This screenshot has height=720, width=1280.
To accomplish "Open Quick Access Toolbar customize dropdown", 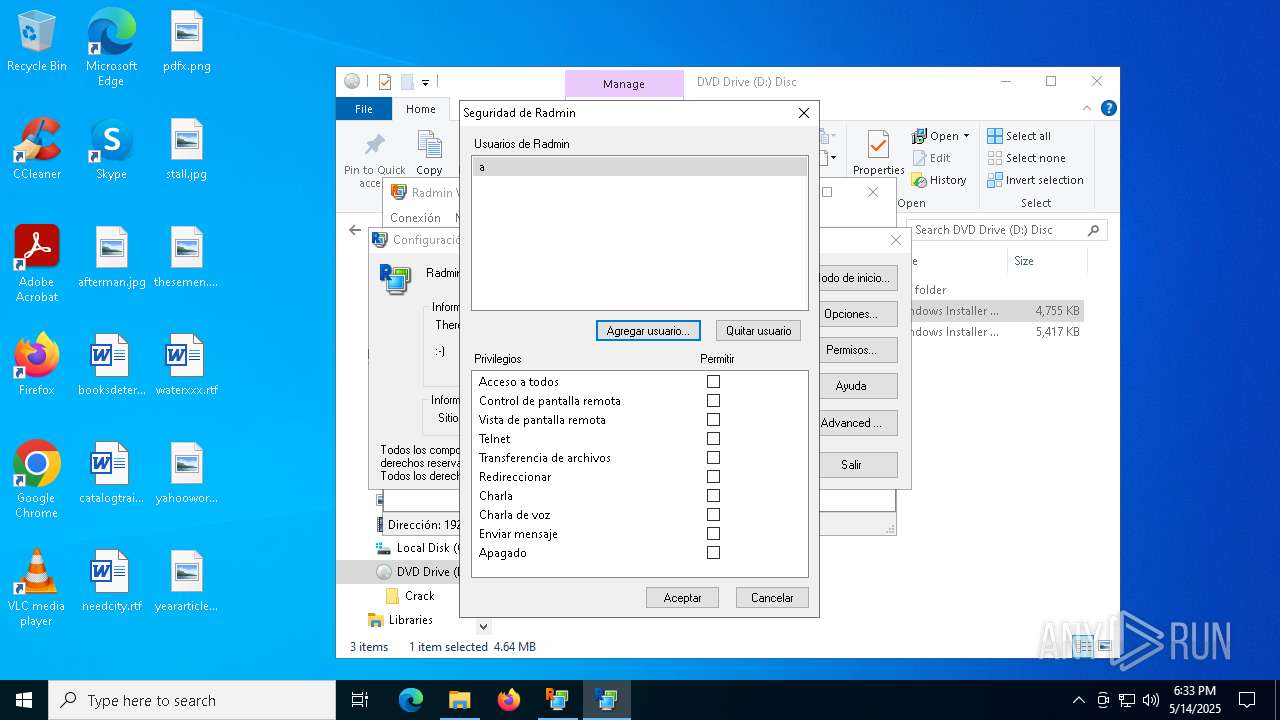I will tap(425, 82).
